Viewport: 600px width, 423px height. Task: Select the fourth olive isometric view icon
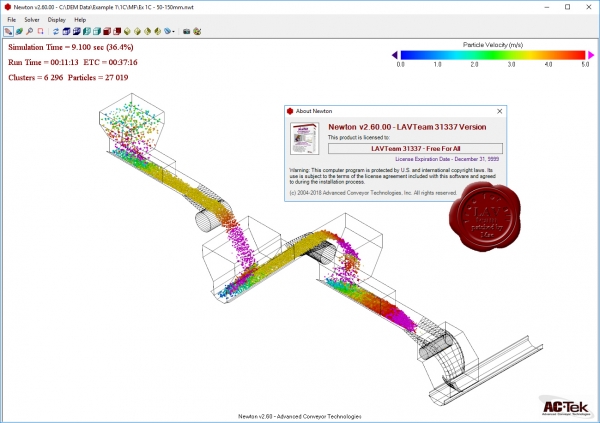click(158, 31)
